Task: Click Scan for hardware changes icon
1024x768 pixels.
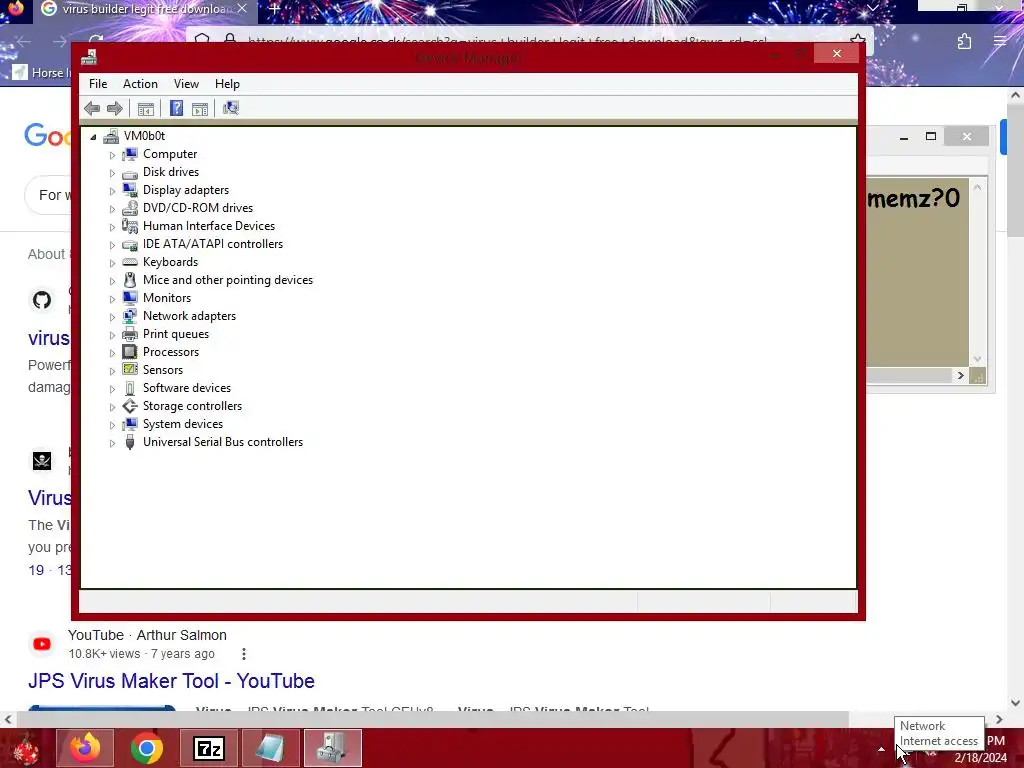Action: (x=231, y=108)
